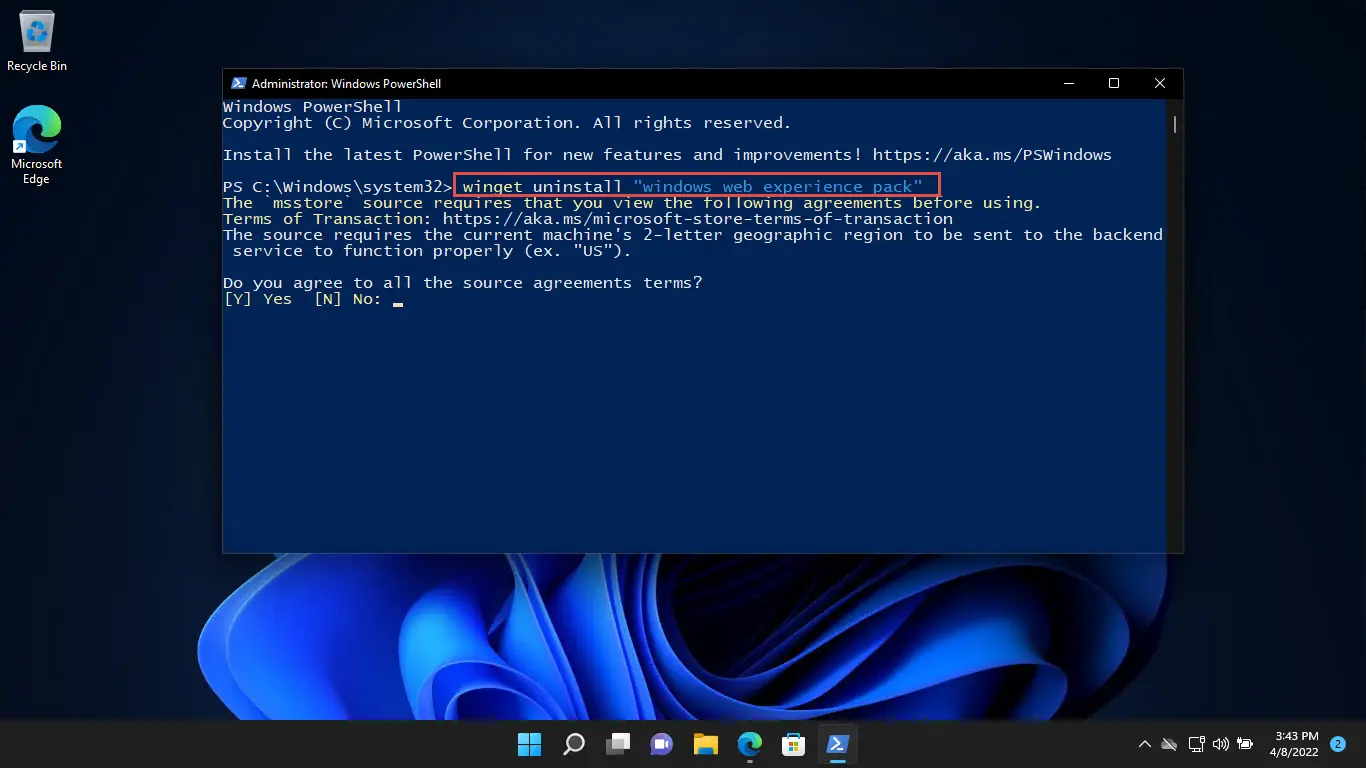Click the '[Y] Yes' prompt text
The width and height of the screenshot is (1366, 768).
click(257, 299)
